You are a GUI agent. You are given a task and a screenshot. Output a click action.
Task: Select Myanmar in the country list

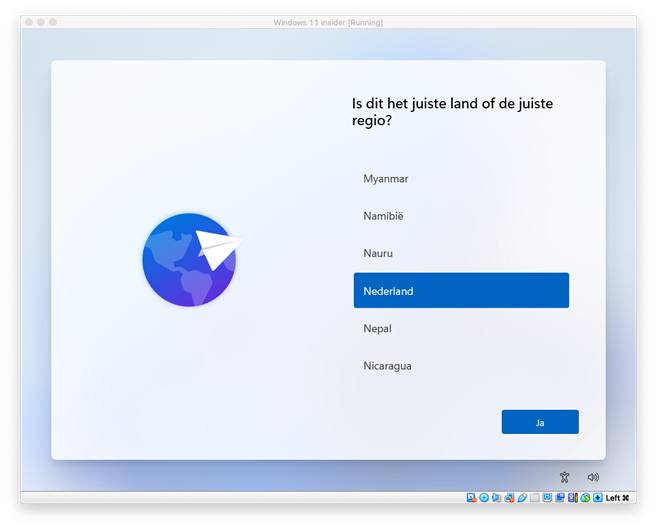pos(461,179)
